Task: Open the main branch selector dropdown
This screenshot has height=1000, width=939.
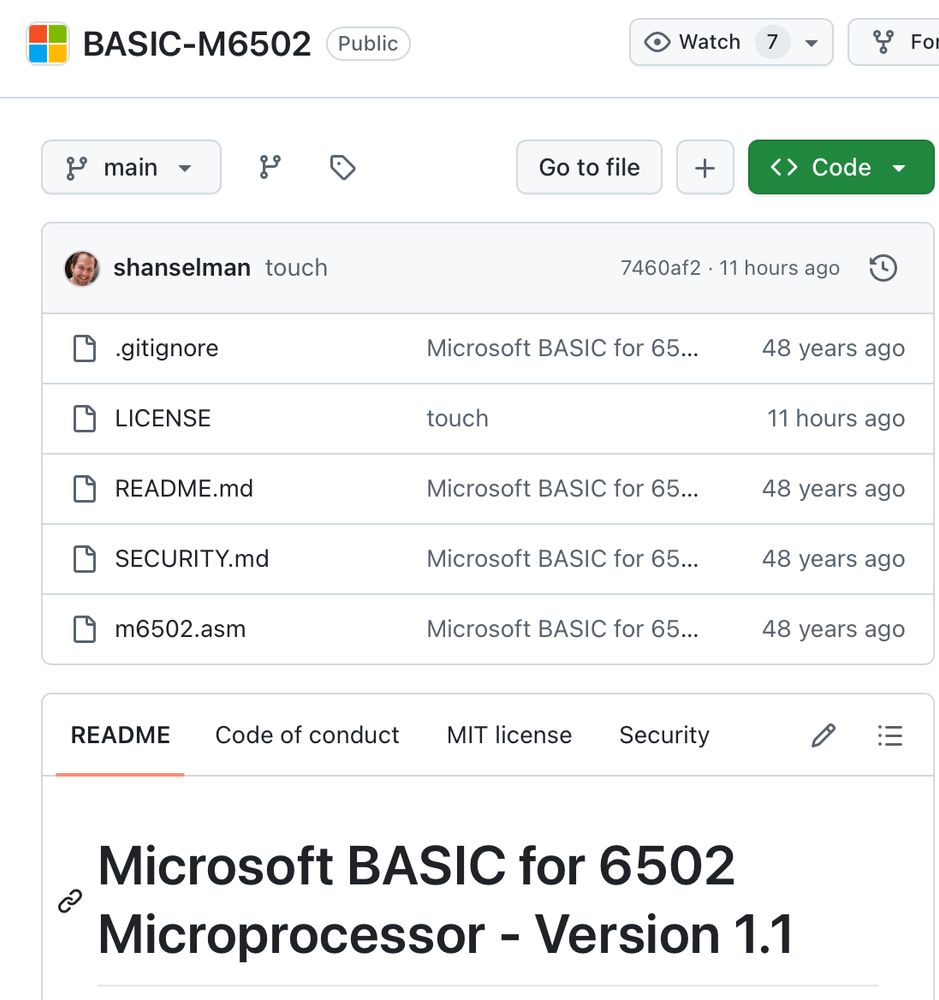Action: (131, 167)
